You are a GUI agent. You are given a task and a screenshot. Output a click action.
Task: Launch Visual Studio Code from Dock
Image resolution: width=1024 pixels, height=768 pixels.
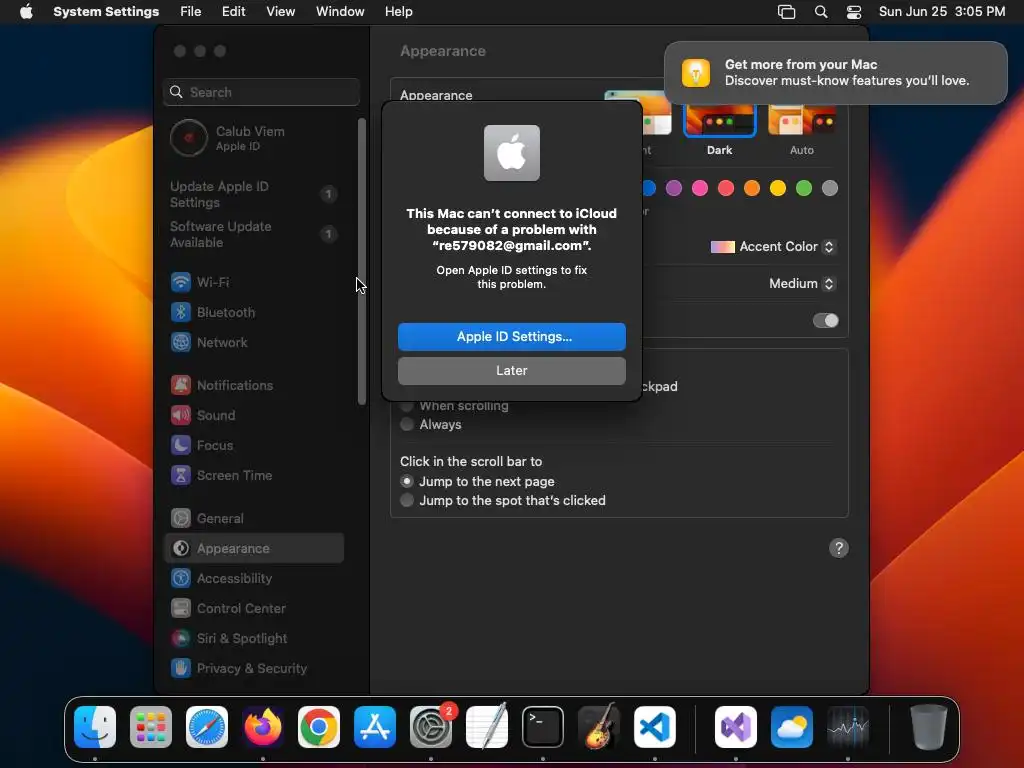pos(655,727)
